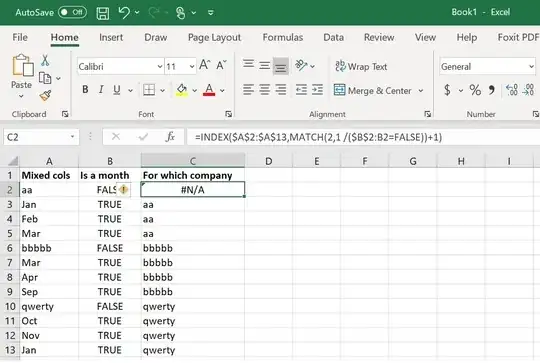Switch to the Data tab
The image size is (540, 363).
click(333, 37)
